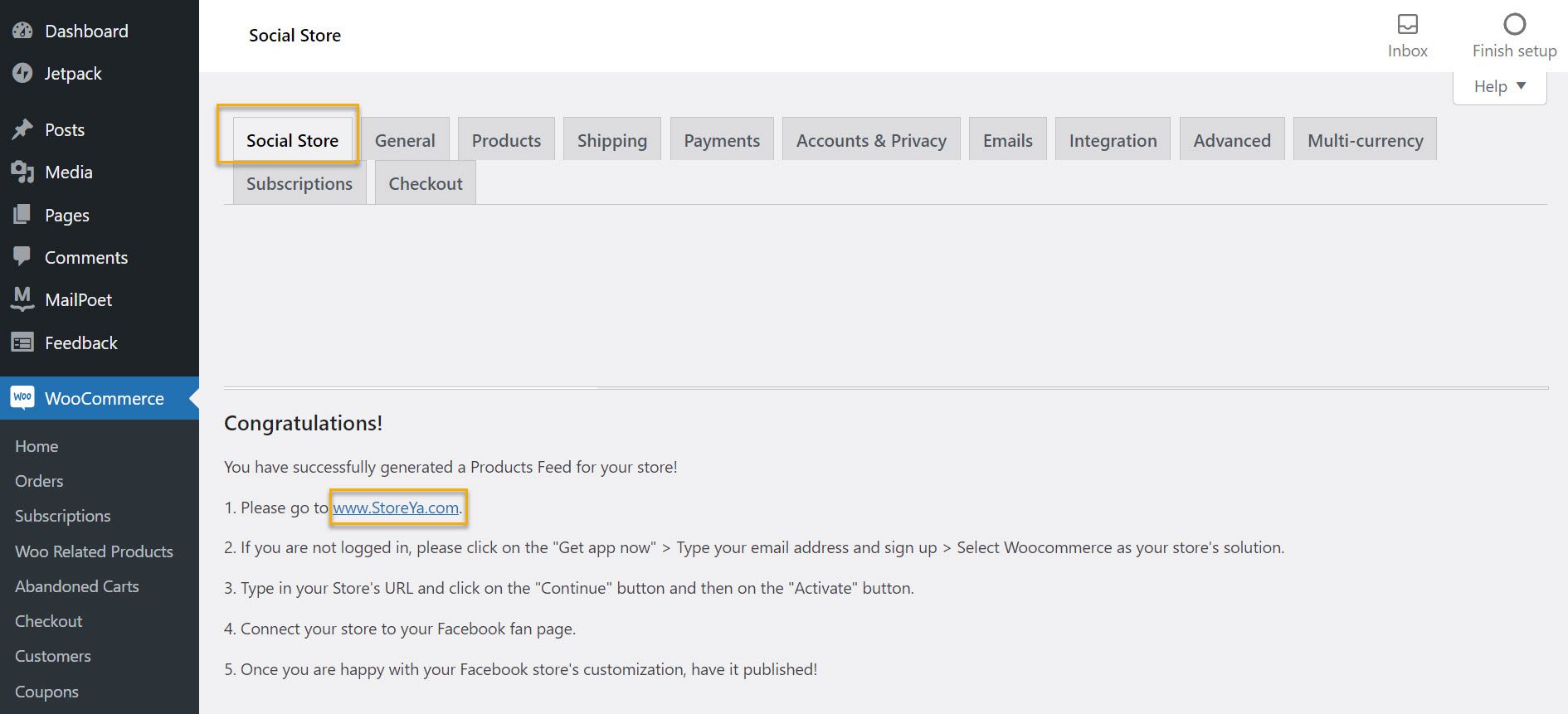
Task: Expand the Help dropdown
Action: point(1500,86)
